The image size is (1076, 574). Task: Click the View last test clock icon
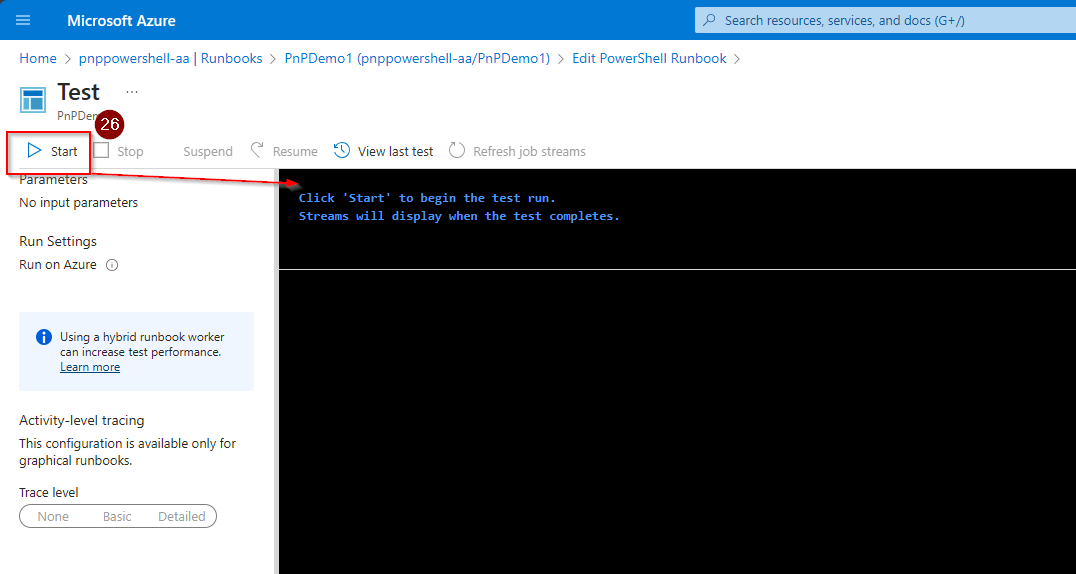tap(342, 151)
